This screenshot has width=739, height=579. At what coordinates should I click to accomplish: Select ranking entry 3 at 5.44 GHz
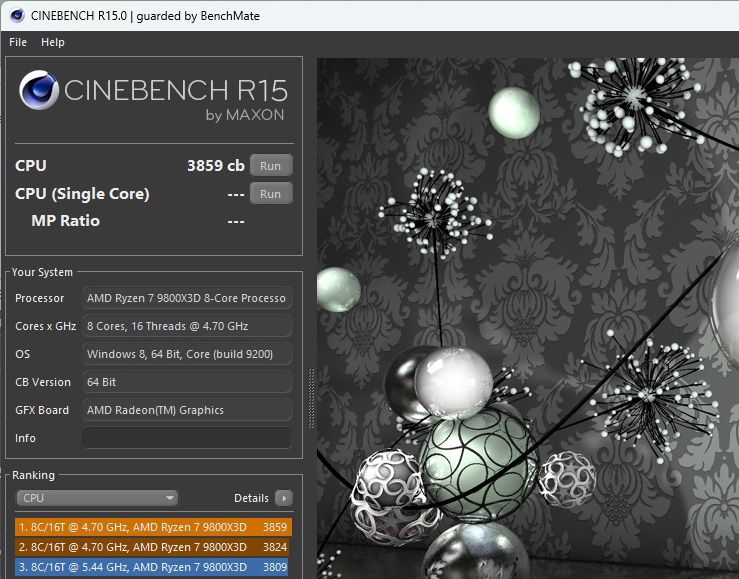pos(151,567)
